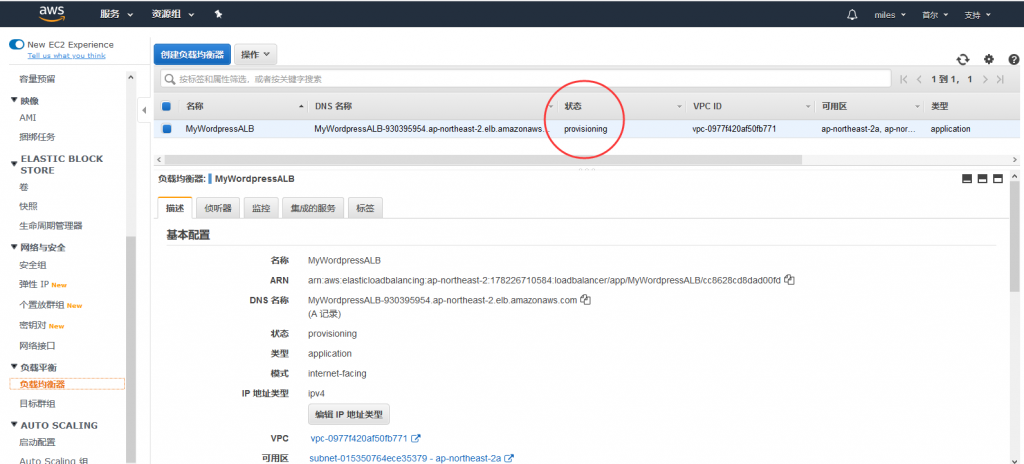Screen dimensions: 1024x464
Task: Set details pane to split layout
Action: point(982,178)
